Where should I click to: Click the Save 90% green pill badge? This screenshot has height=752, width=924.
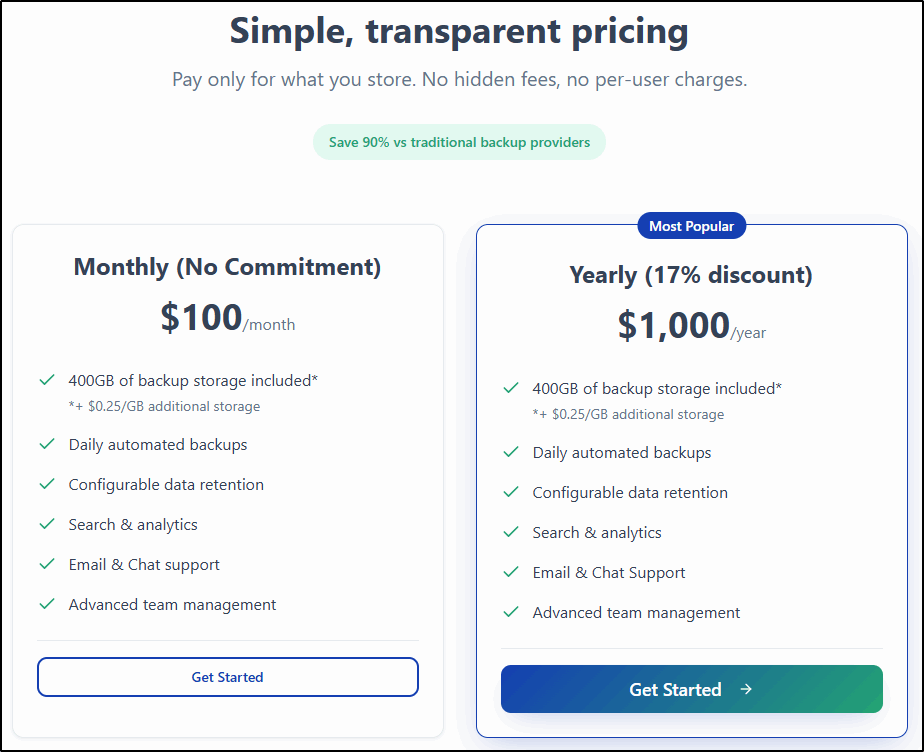point(459,142)
